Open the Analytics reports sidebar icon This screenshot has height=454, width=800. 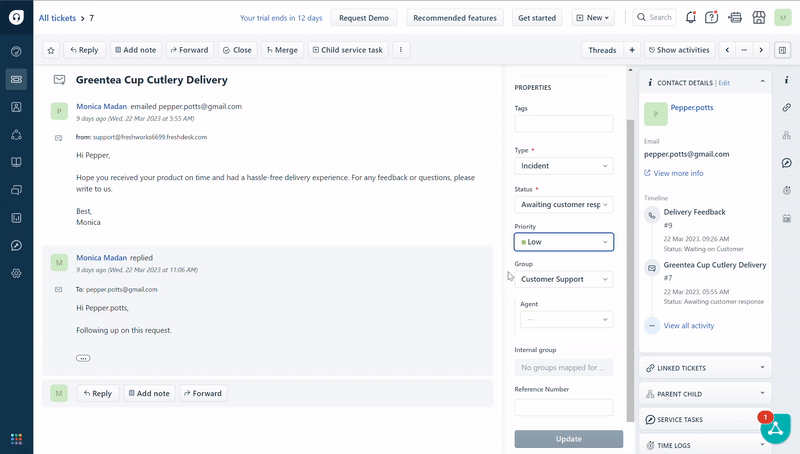(x=16, y=218)
